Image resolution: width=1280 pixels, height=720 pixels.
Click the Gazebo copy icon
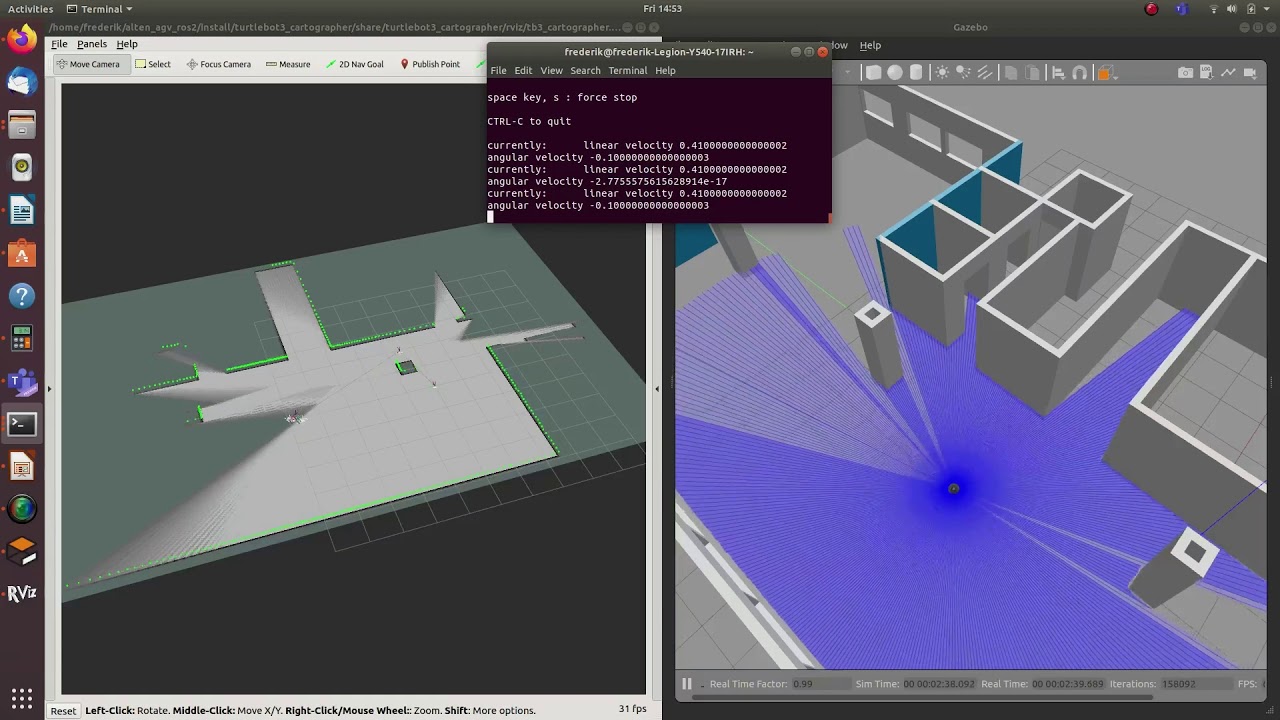tap(1011, 72)
